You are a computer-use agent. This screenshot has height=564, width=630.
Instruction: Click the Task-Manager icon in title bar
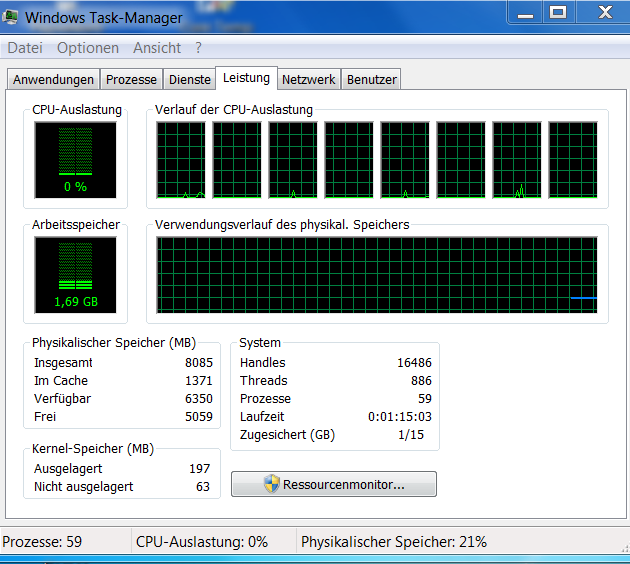[x=10, y=17]
